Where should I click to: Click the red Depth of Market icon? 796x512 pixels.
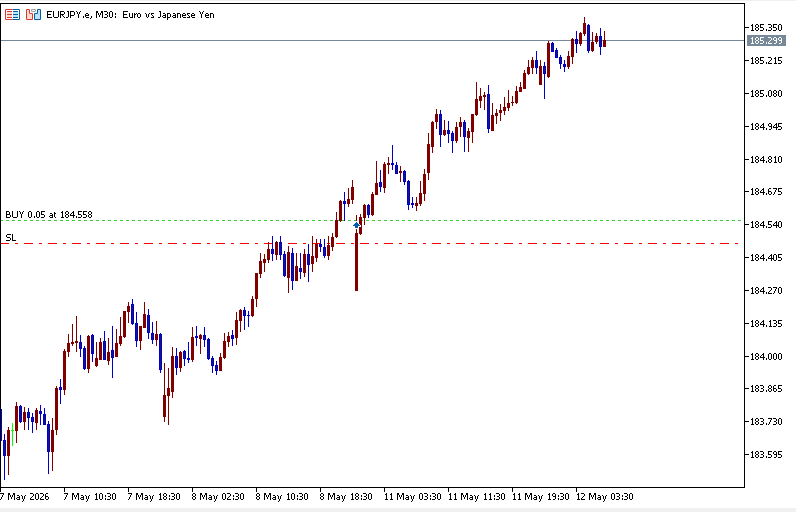coord(13,15)
